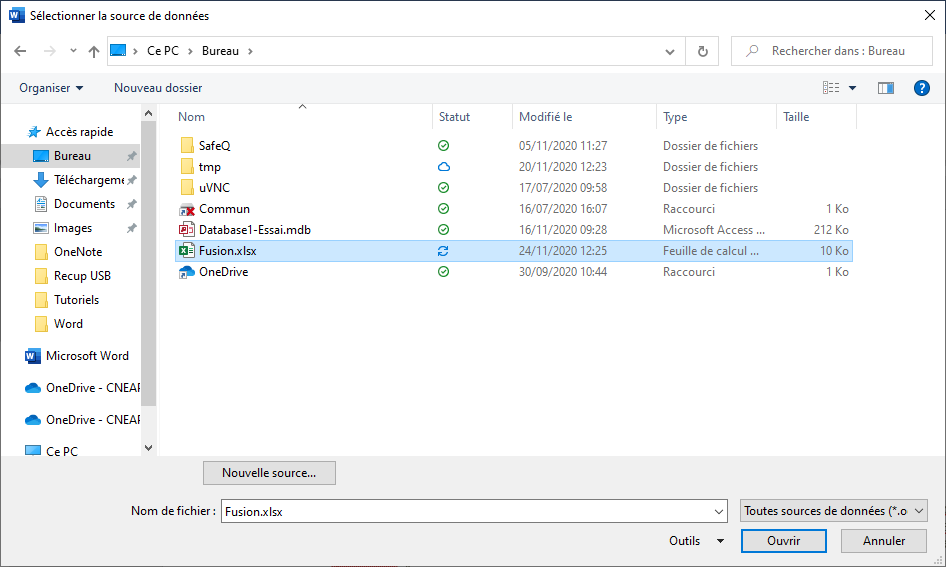Click the Back navigation arrow
Image resolution: width=946 pixels, height=567 pixels.
(x=21, y=51)
